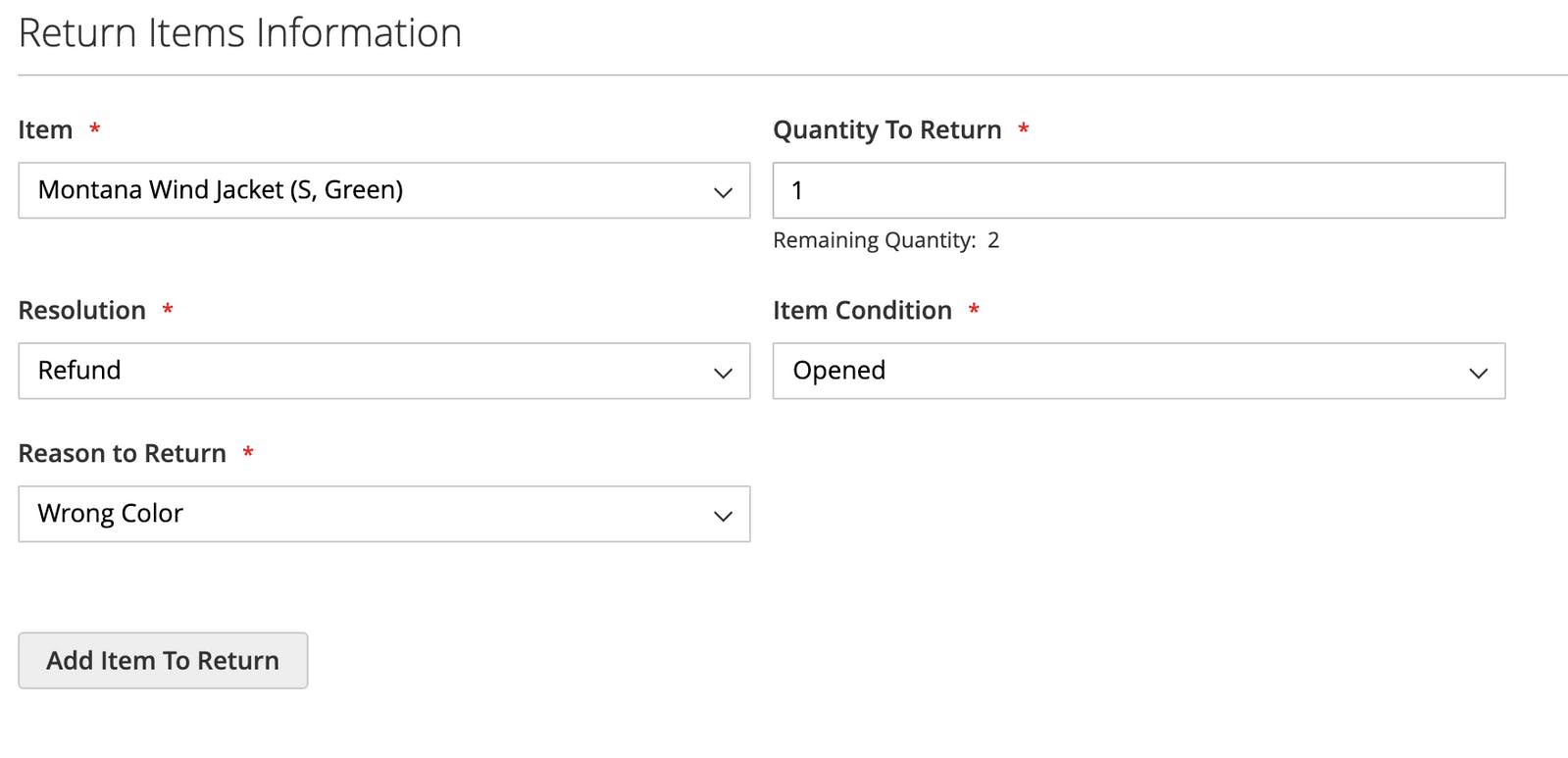
Task: Click the red asterisk beside Quantity To Return
Action: pyautogui.click(x=1024, y=127)
